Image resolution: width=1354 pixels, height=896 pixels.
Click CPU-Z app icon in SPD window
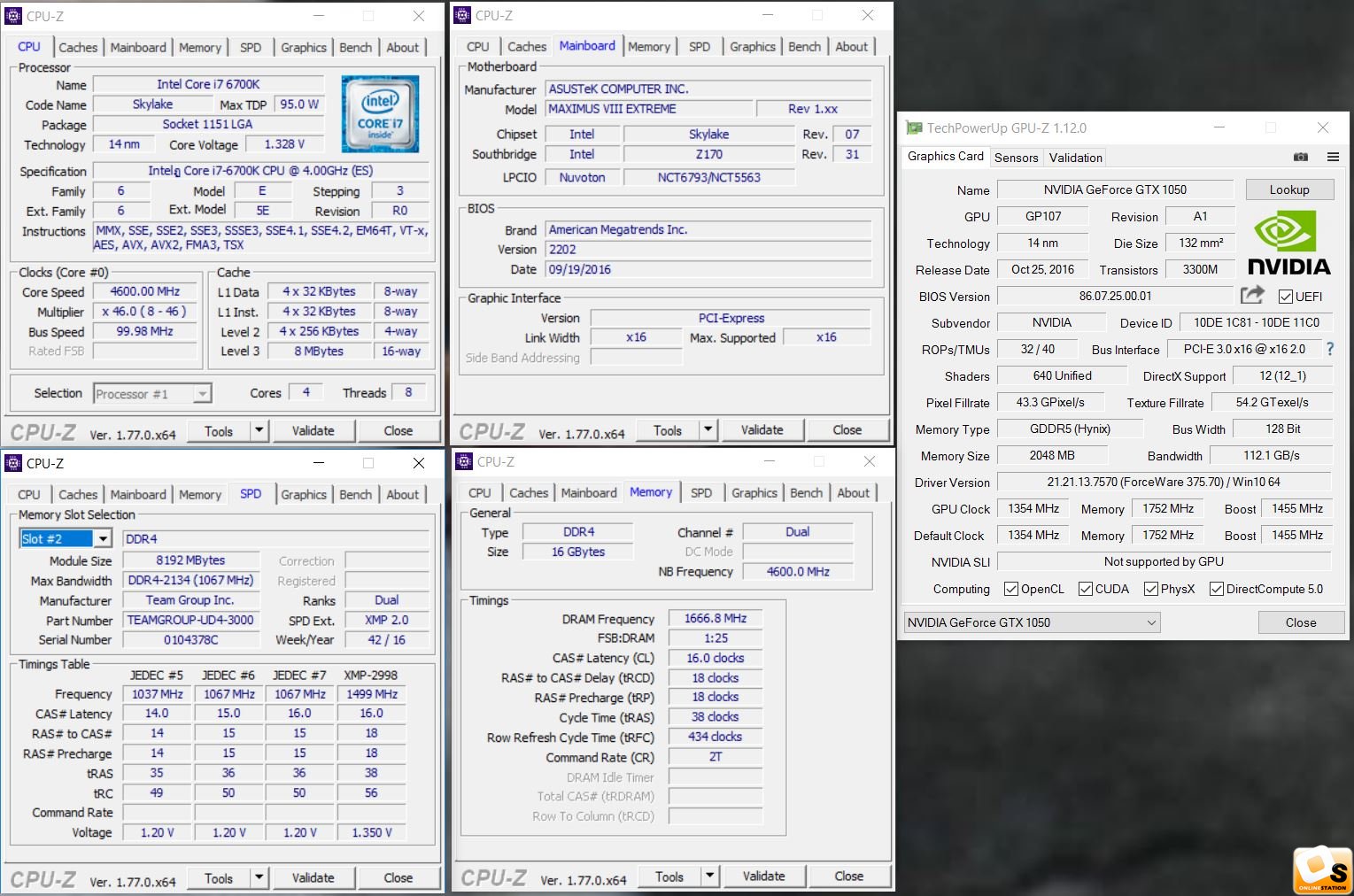pos(13,463)
